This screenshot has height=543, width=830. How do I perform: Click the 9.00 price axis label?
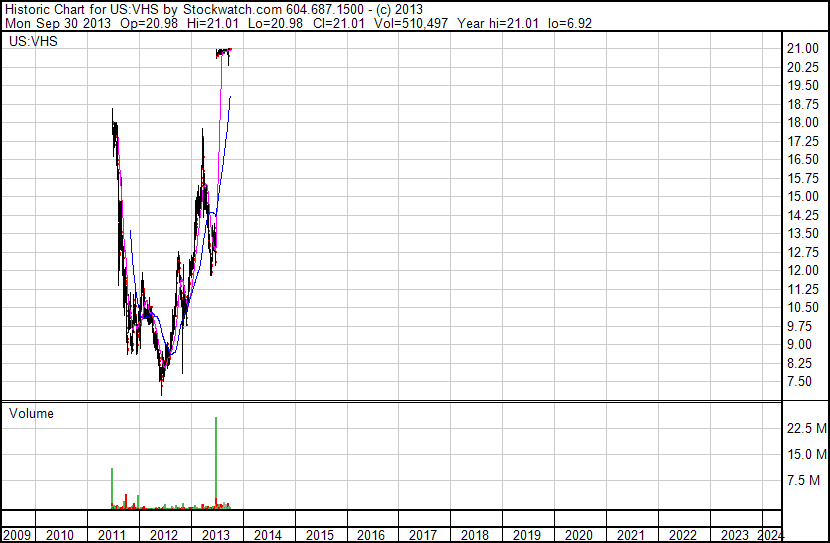[800, 345]
